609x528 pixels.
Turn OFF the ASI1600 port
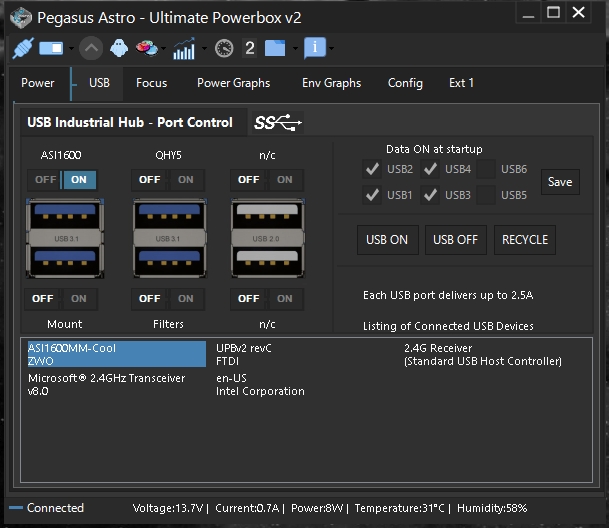tap(45, 180)
